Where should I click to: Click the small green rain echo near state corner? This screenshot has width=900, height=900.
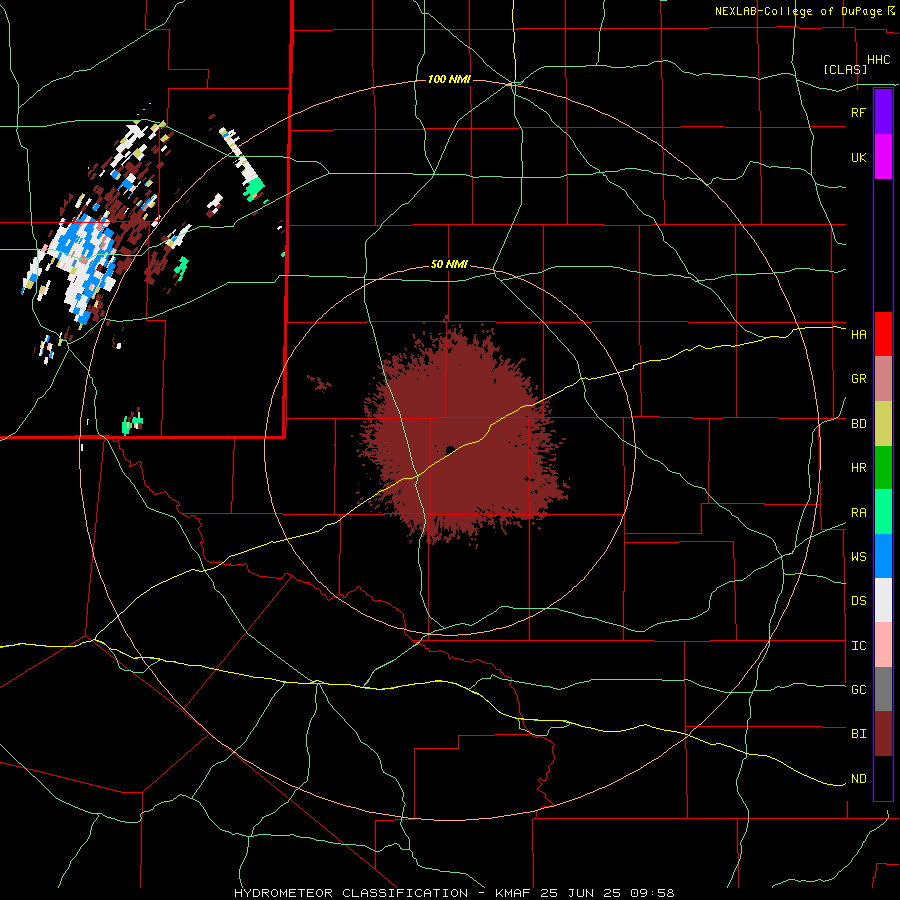[132, 425]
